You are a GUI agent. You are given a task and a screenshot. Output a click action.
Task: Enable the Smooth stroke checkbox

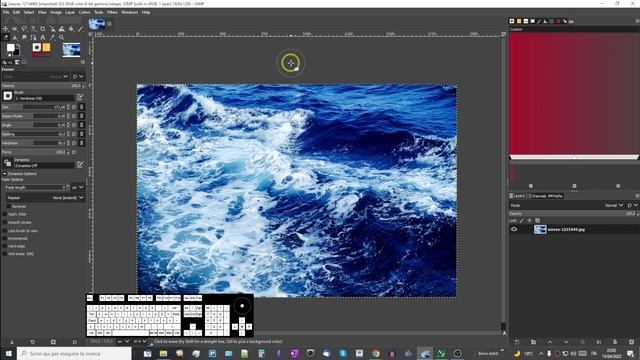pyautogui.click(x=5, y=222)
